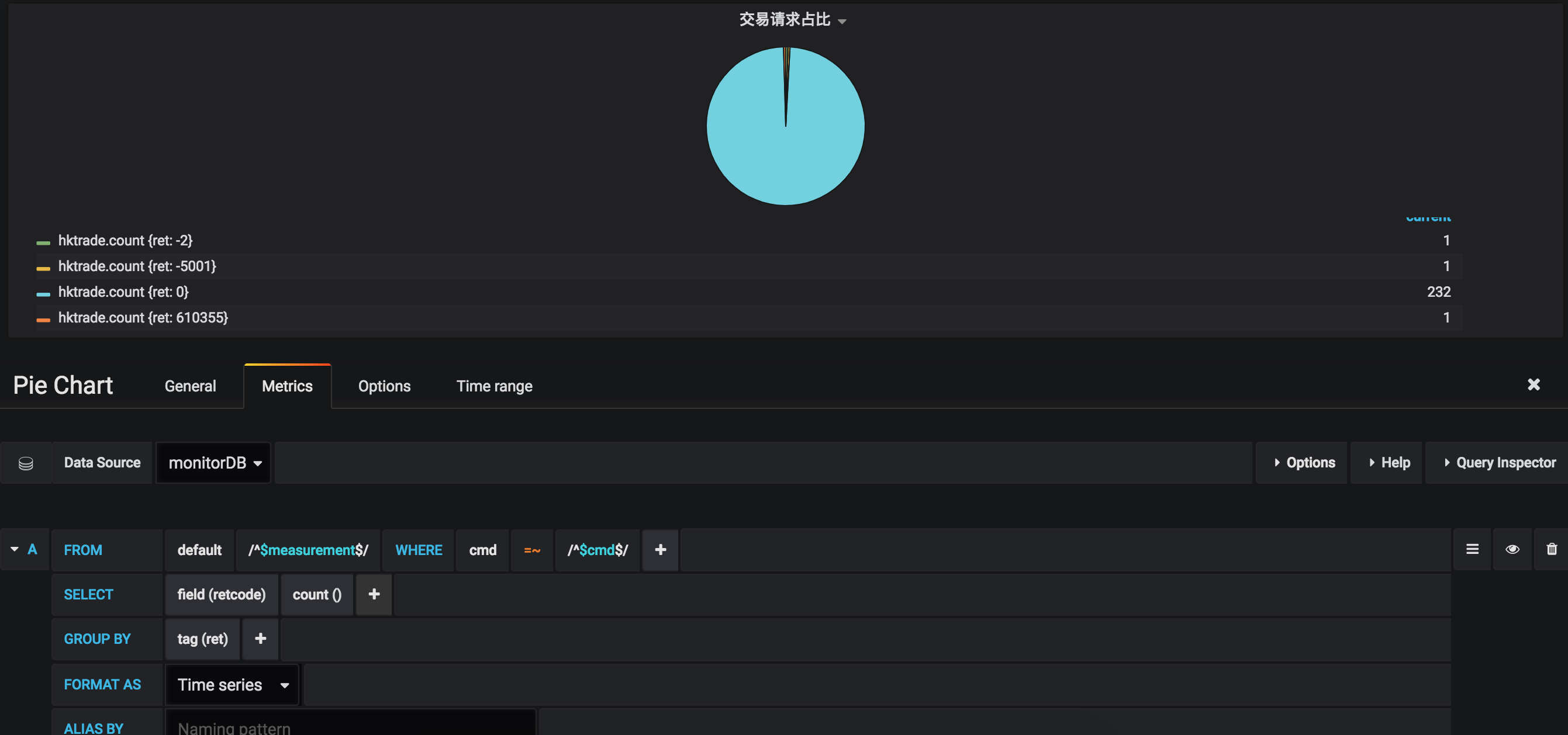The width and height of the screenshot is (1568, 735).
Task: Click tag ret in GROUP BY
Action: (x=201, y=639)
